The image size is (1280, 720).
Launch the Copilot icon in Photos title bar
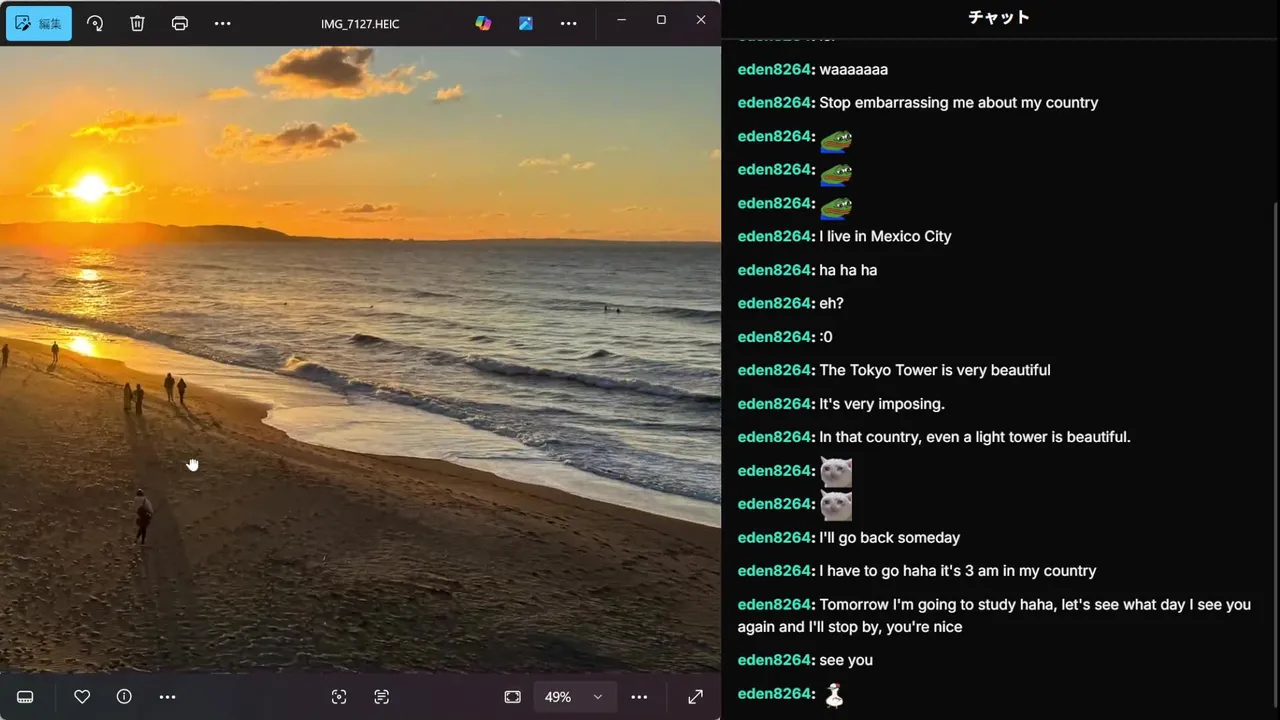pyautogui.click(x=483, y=23)
